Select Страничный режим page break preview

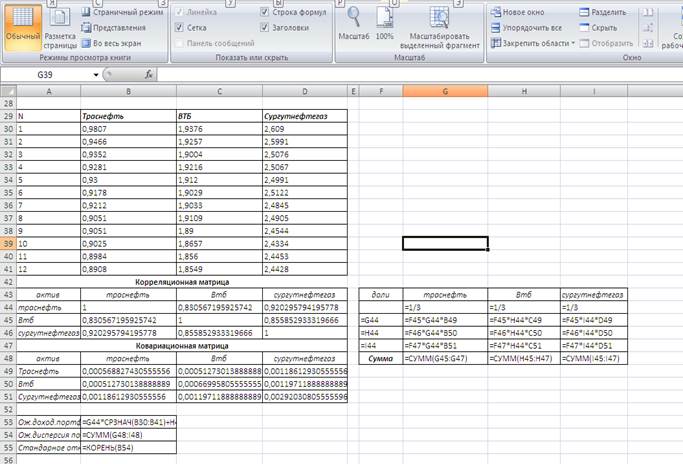click(x=119, y=12)
